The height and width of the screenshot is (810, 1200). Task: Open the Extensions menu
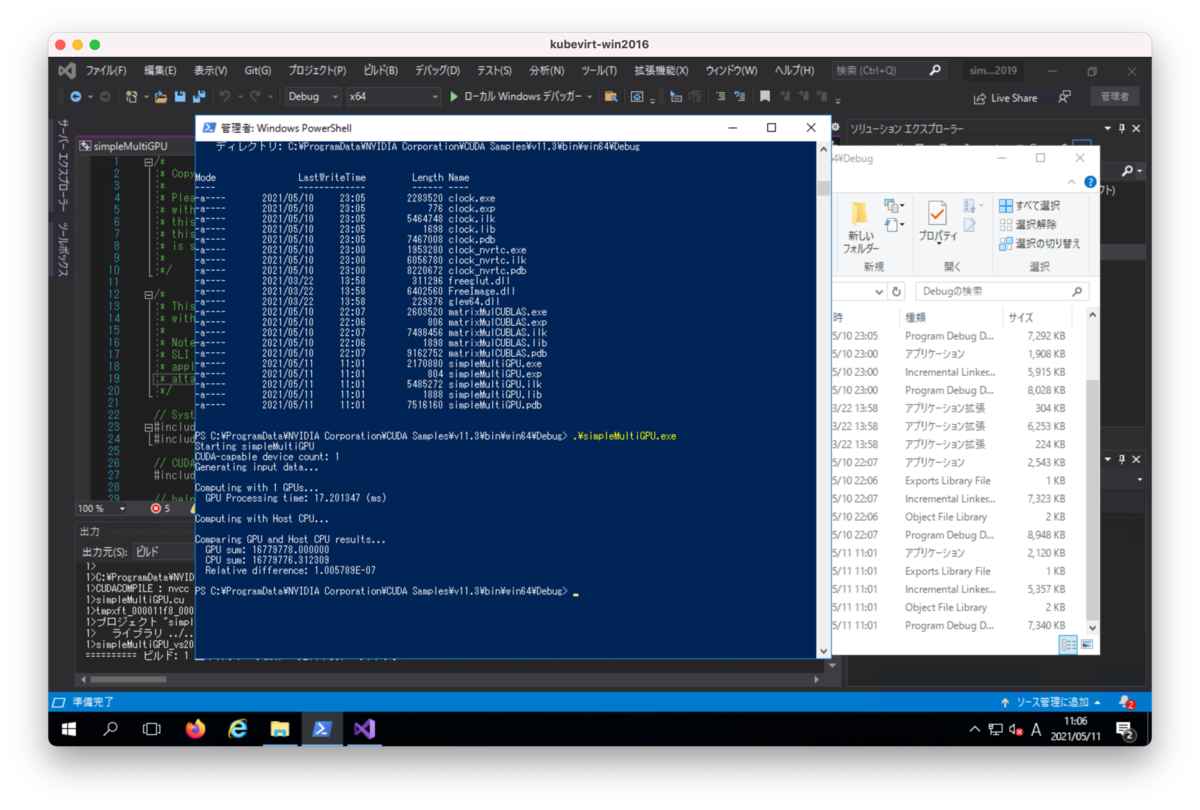[x=661, y=71]
